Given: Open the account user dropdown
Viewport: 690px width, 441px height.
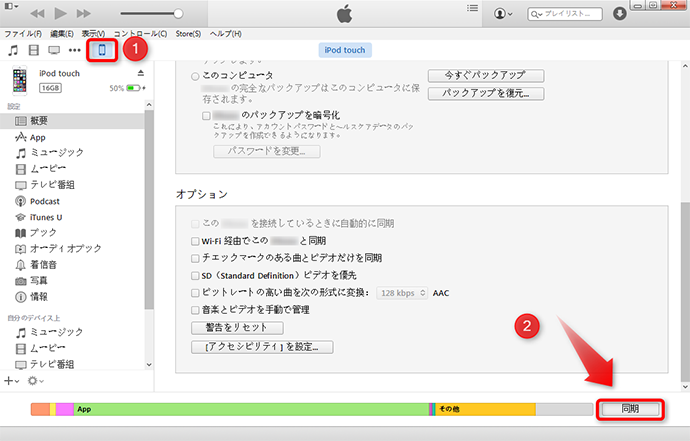Looking at the screenshot, I should tap(503, 14).
